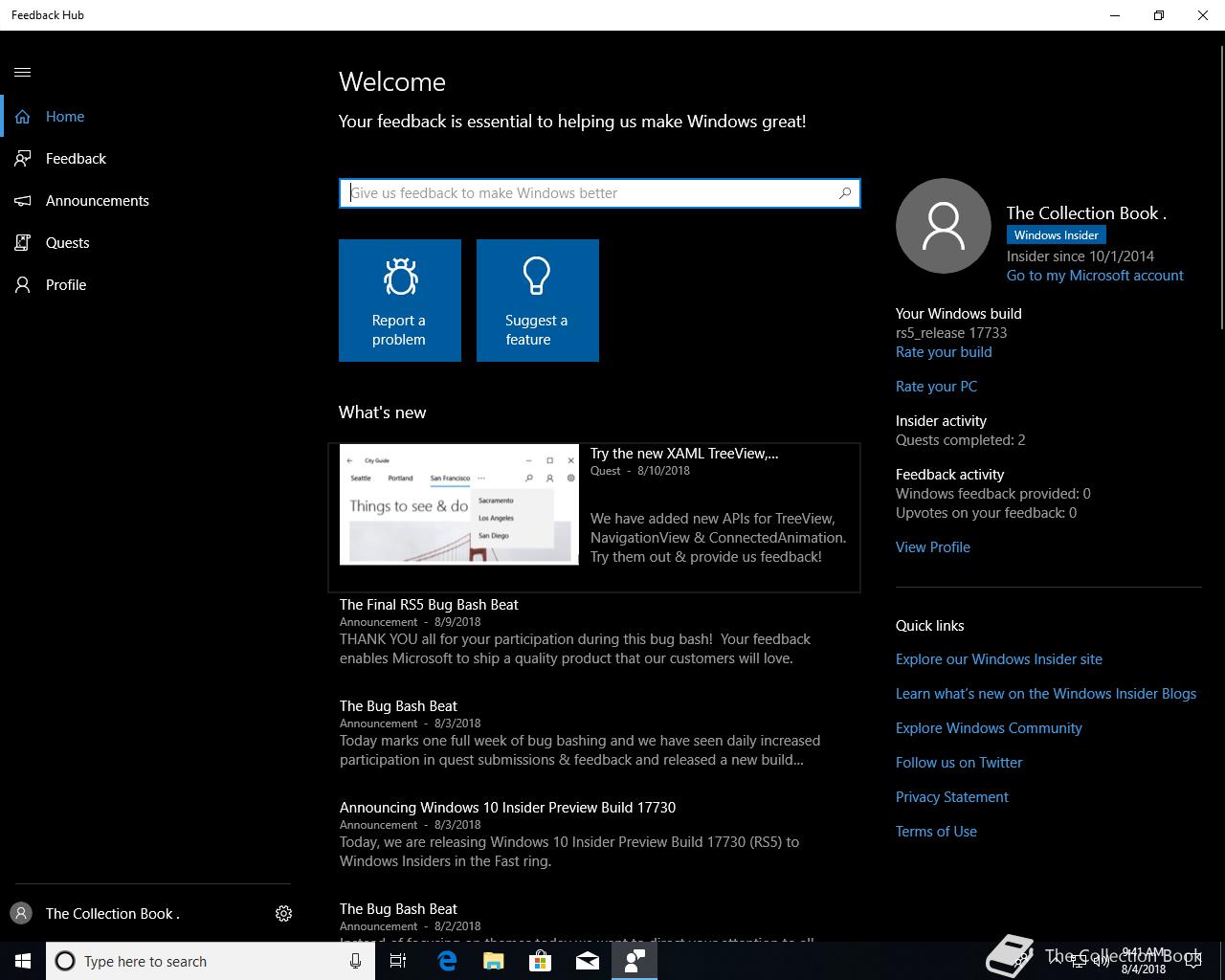The height and width of the screenshot is (980, 1225).
Task: Click 'Quests completed: 2' text
Action: click(x=960, y=440)
